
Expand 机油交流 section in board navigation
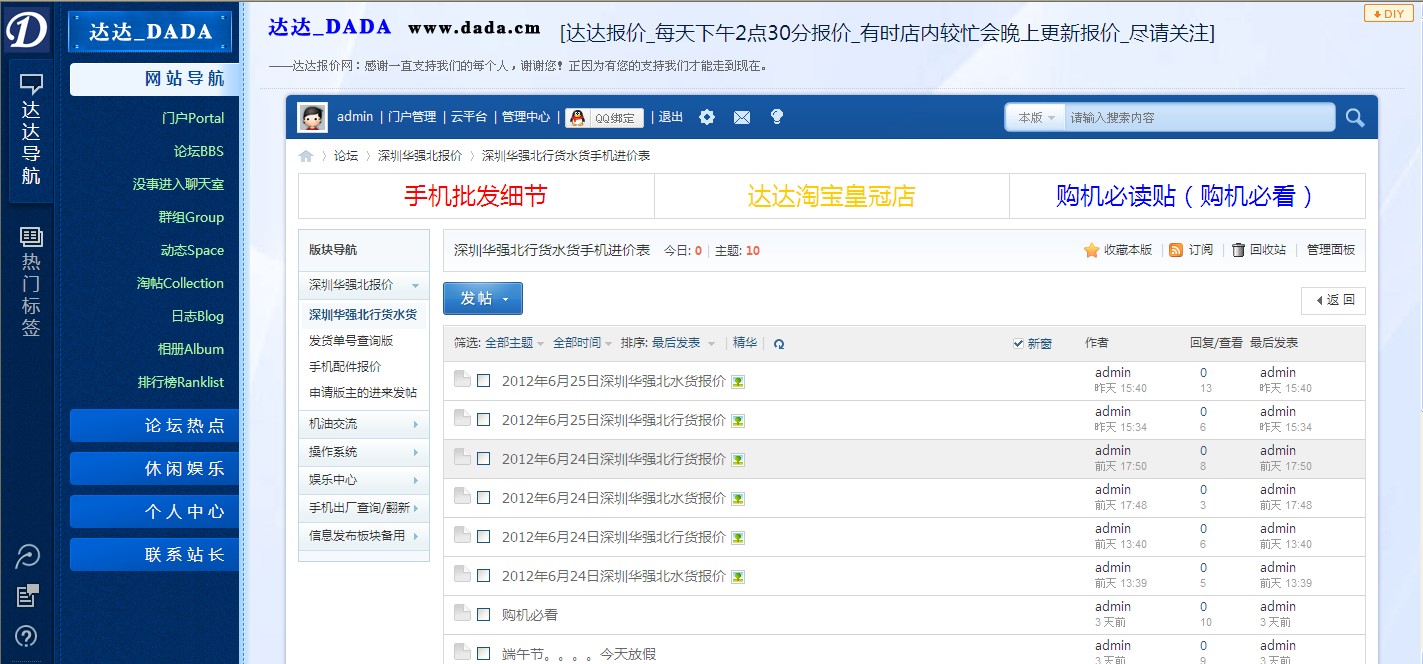(x=364, y=424)
